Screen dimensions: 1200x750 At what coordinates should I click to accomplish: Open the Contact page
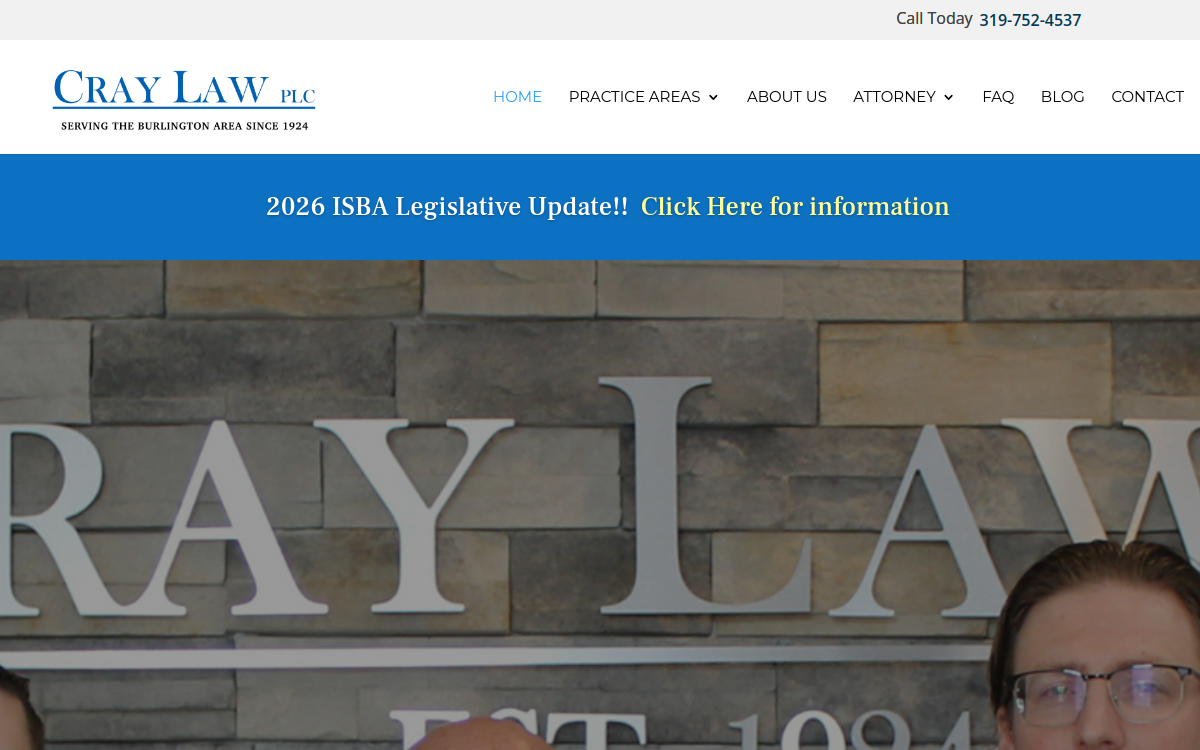[1147, 97]
